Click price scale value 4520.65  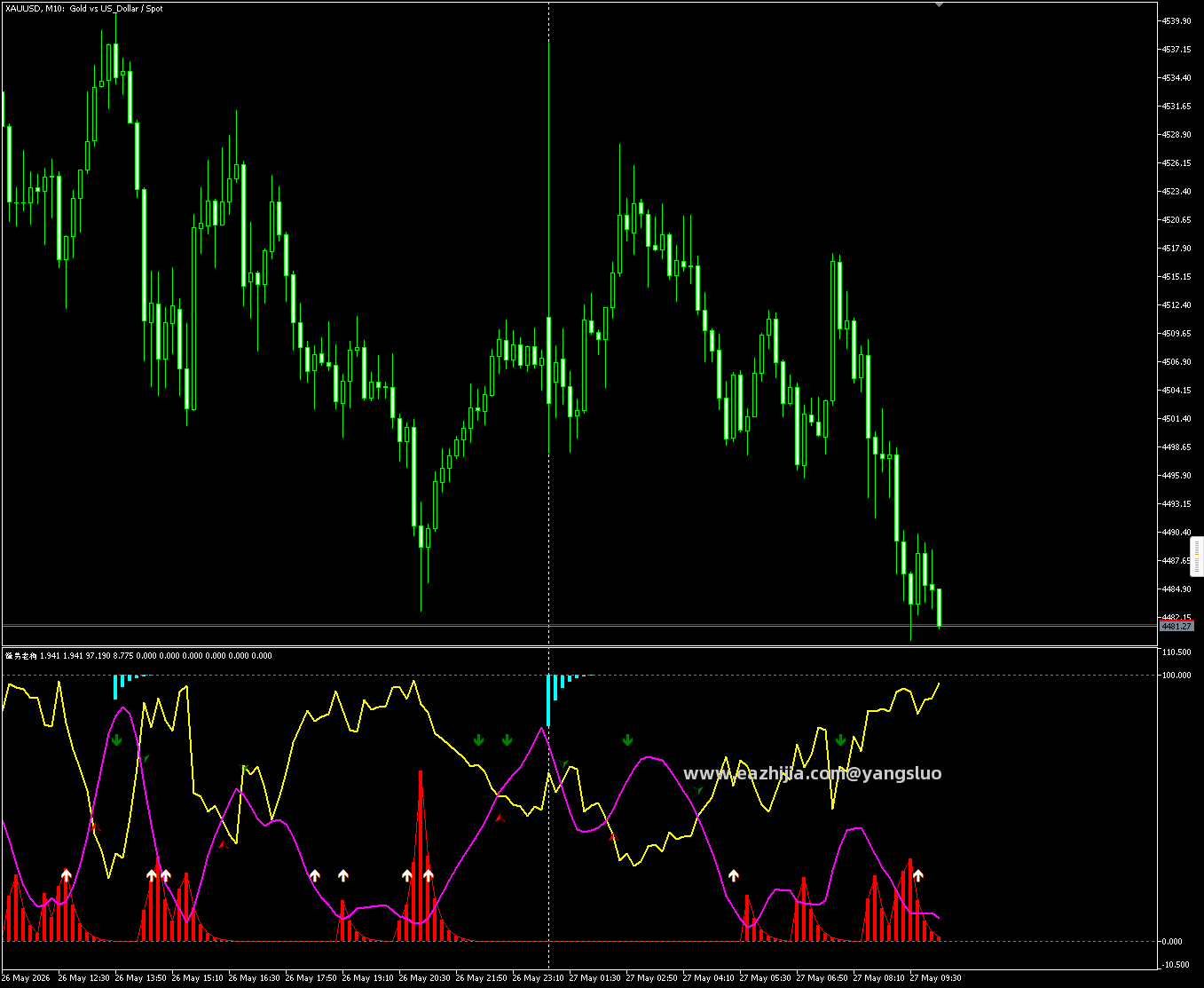(x=1176, y=219)
